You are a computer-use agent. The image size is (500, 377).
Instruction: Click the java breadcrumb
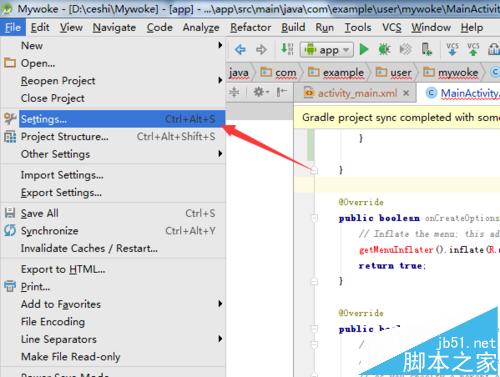(239, 72)
